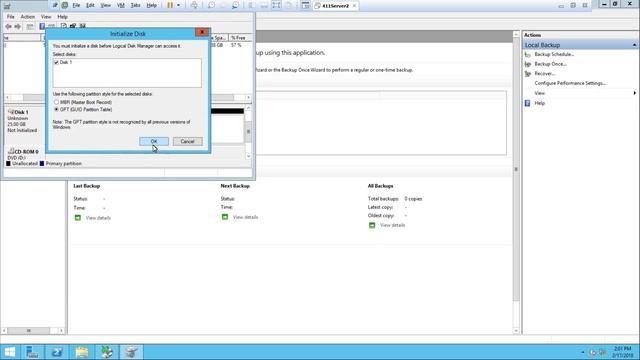Click the blue help icon in Disk Management toolbar
The image size is (640, 360).
tap(42, 26)
